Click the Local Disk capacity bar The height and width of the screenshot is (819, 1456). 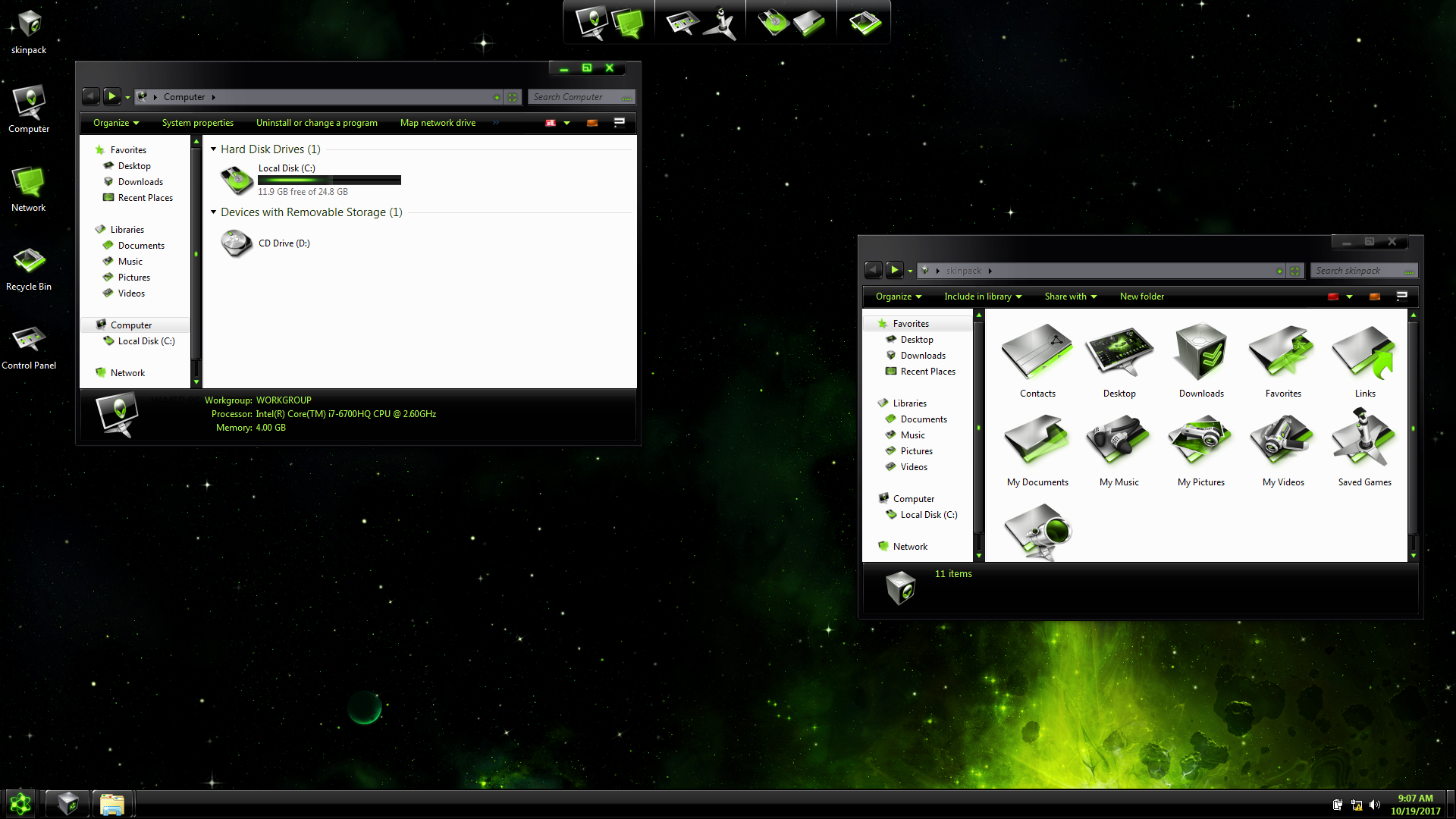tap(329, 180)
